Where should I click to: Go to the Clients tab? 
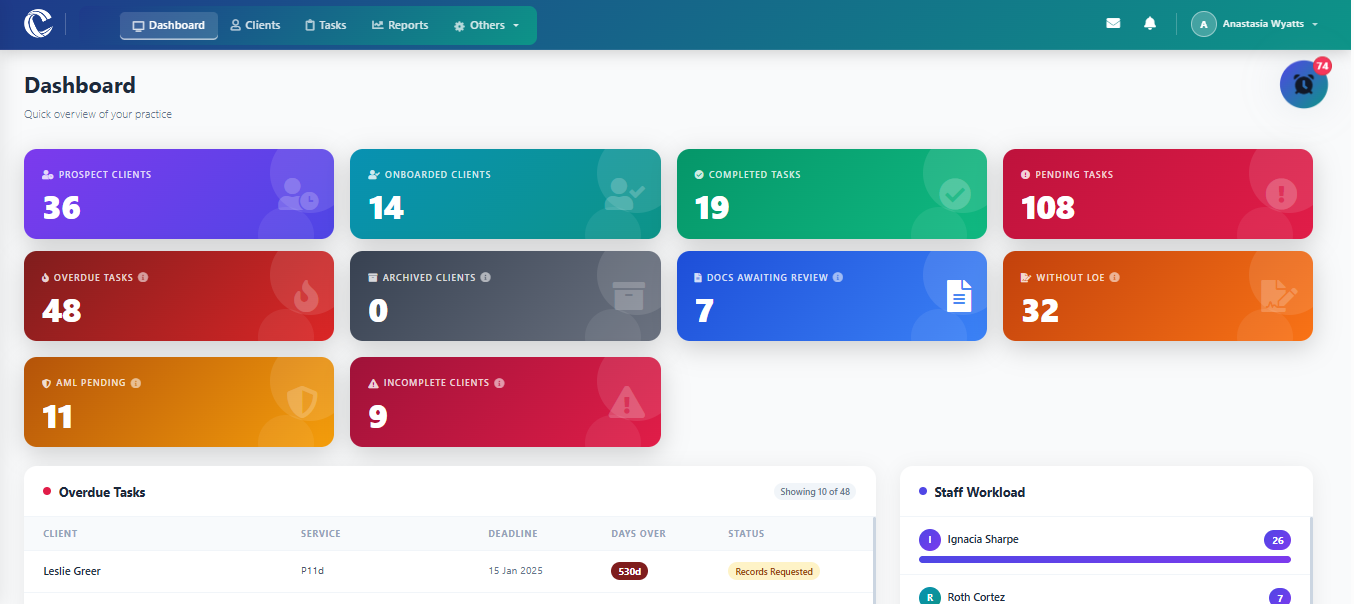[255, 25]
